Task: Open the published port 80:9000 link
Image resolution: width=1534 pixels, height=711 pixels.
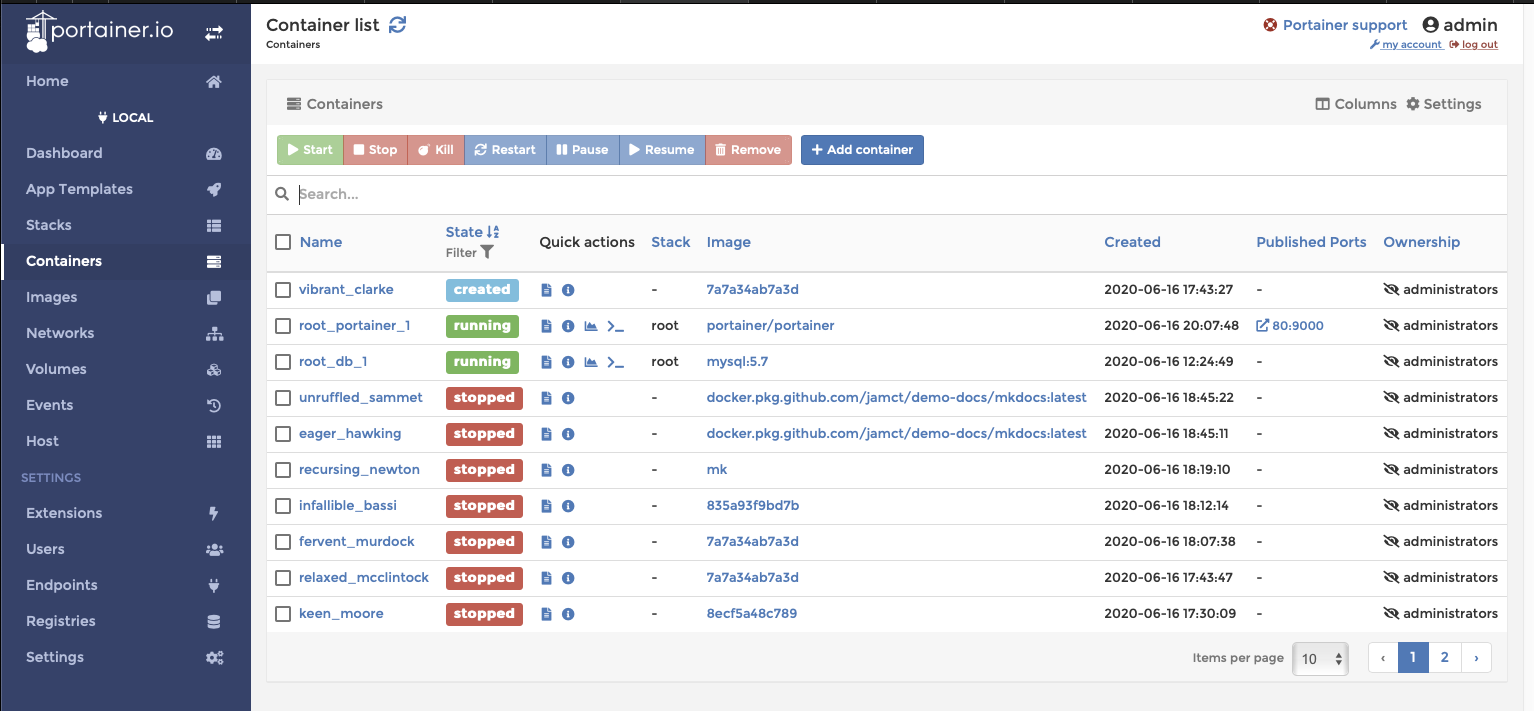Action: pos(1297,326)
